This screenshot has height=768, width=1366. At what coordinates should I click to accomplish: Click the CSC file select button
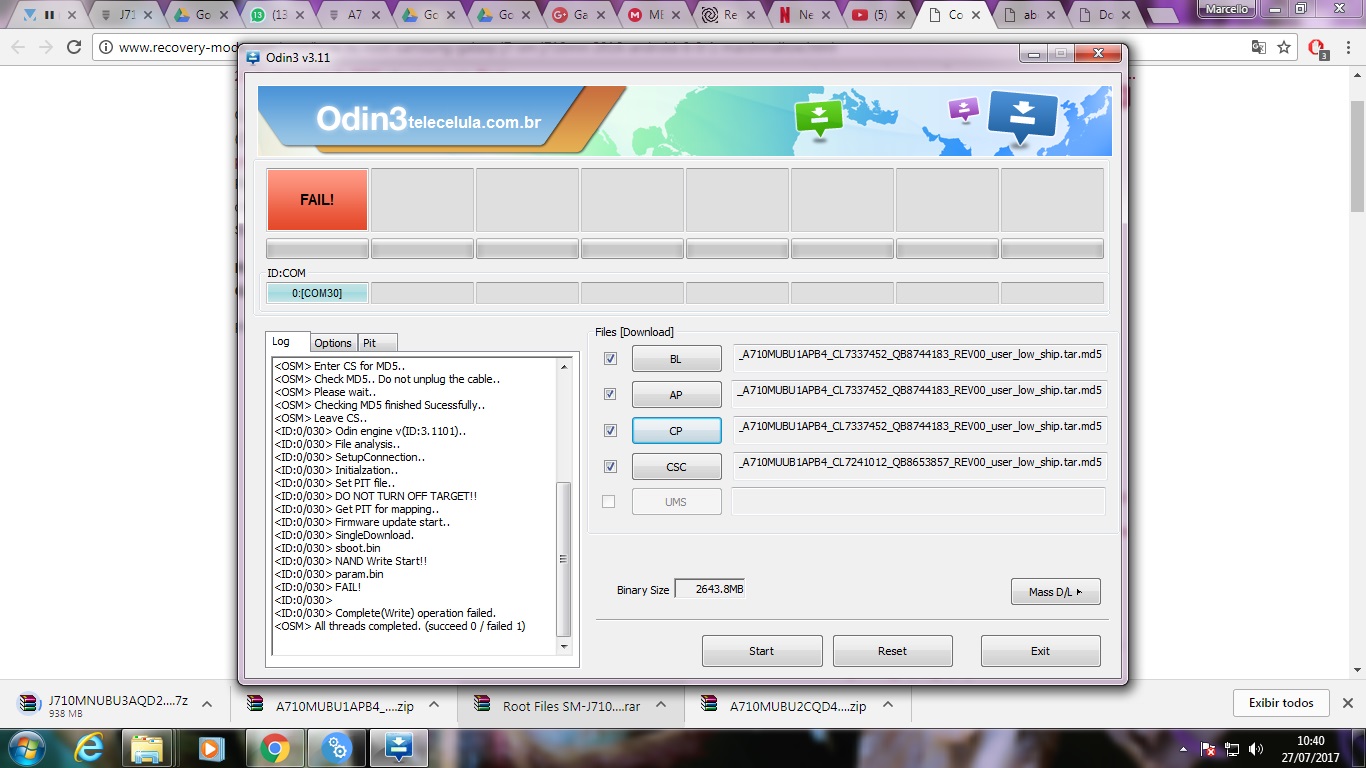pos(676,467)
